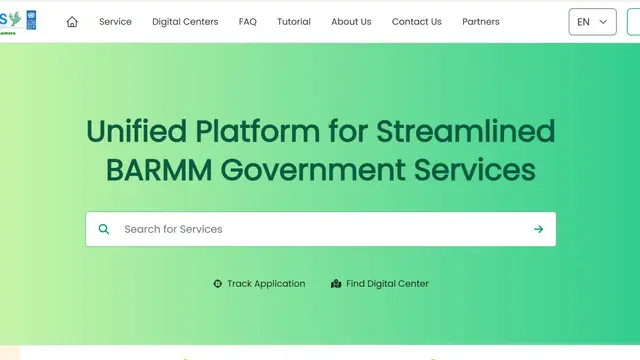The image size is (640, 360).
Task: Open the Digital Centers page
Action: click(x=185, y=22)
